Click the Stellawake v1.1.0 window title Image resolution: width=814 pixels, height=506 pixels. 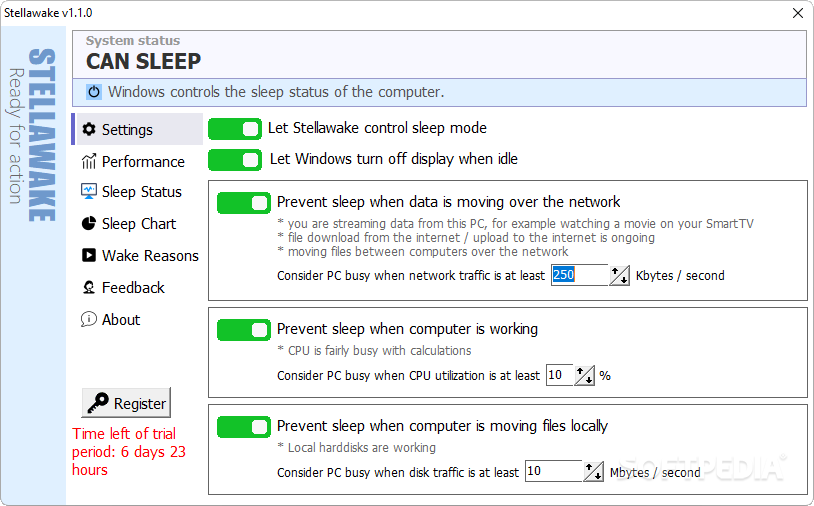[x=48, y=13]
